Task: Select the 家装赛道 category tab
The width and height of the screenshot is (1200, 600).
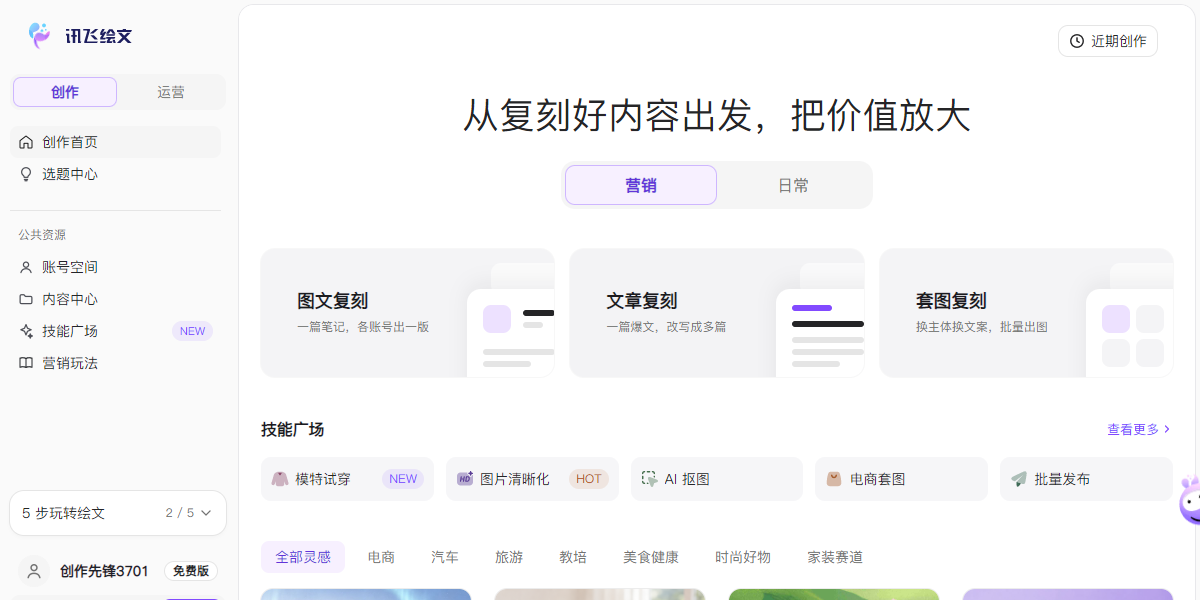Action: (835, 557)
